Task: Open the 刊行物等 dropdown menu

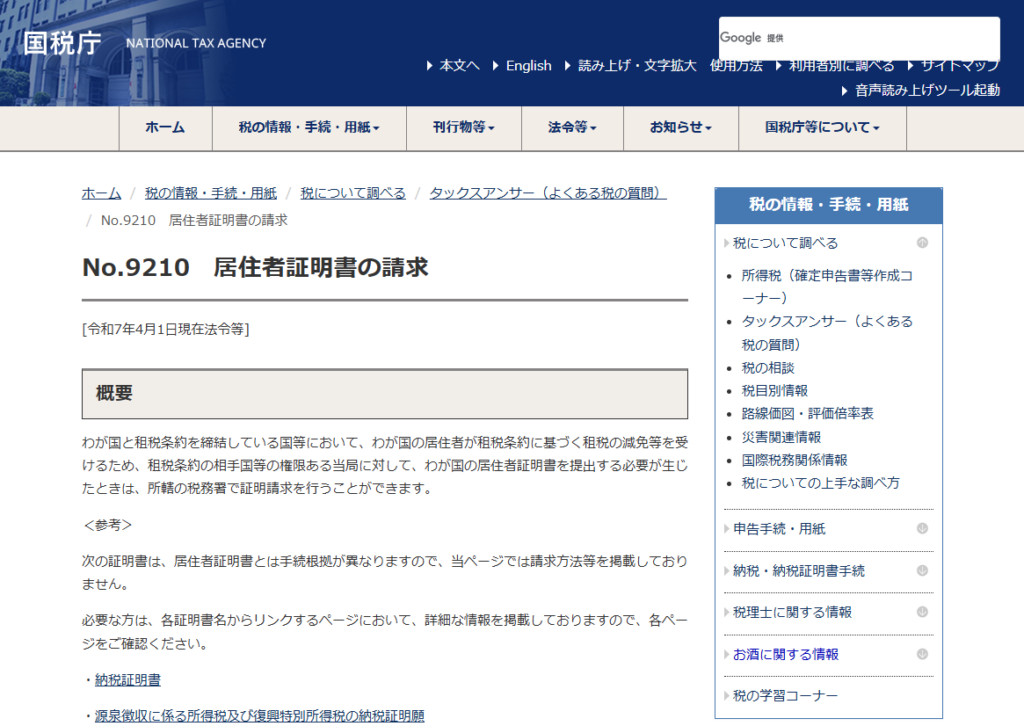Action: (x=463, y=128)
